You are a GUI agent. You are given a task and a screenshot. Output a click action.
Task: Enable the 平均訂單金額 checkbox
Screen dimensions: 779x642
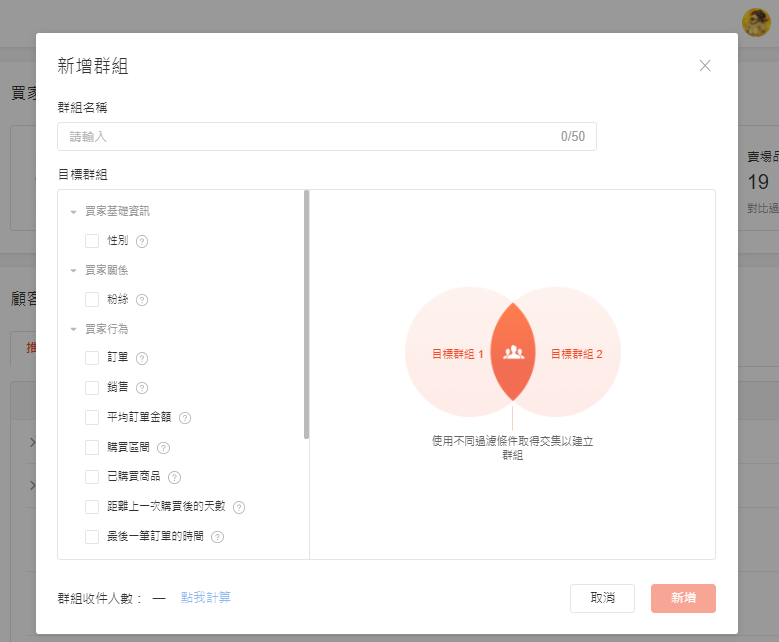92,417
